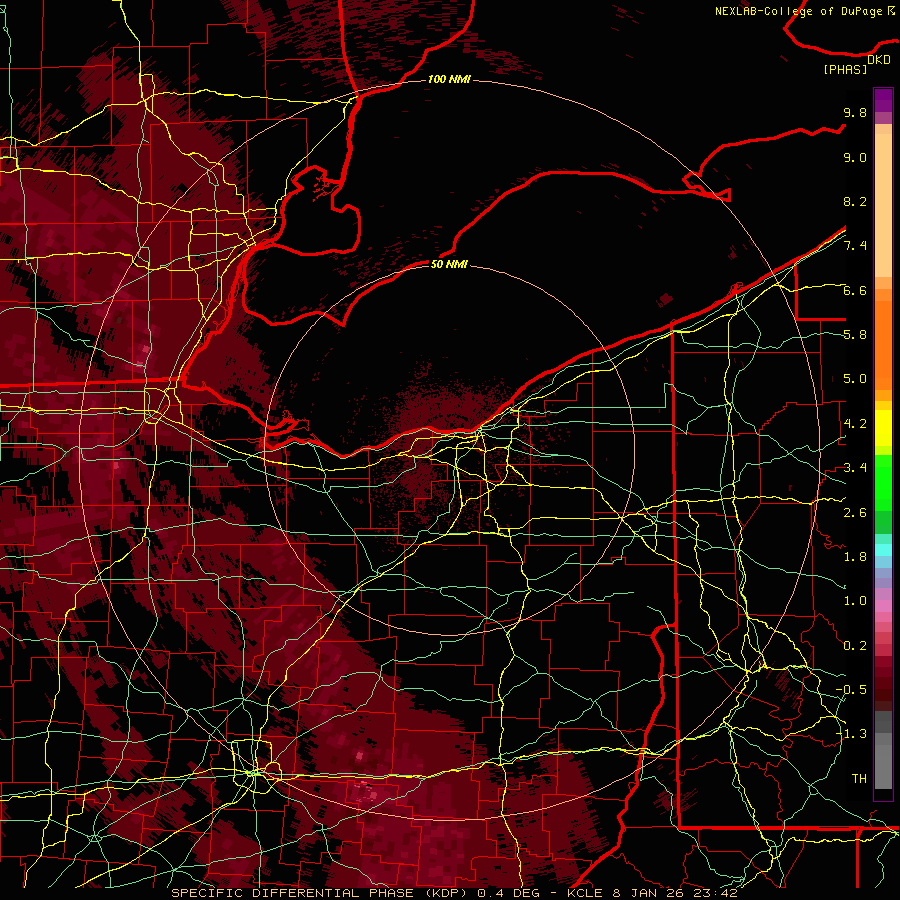Select the -0.5 scale label
Image resolution: width=900 pixels, height=900 pixels.
pyautogui.click(x=851, y=690)
